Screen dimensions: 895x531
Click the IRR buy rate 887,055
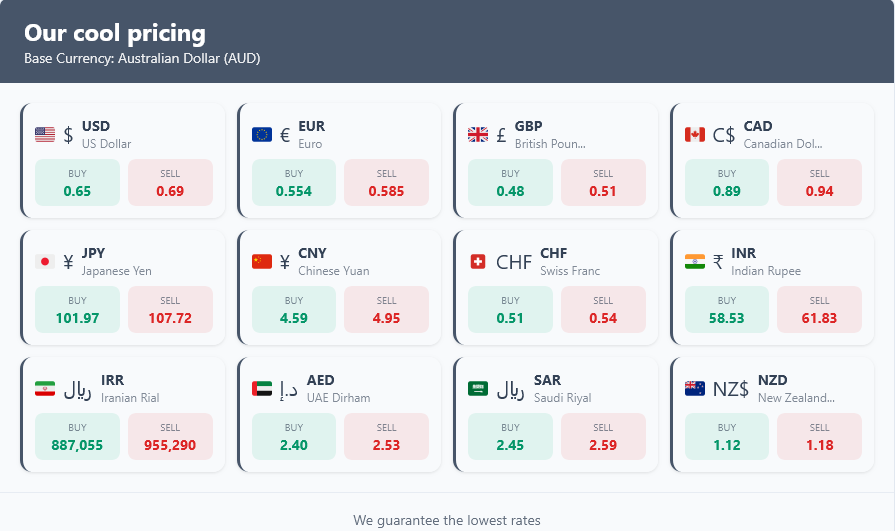point(77,445)
